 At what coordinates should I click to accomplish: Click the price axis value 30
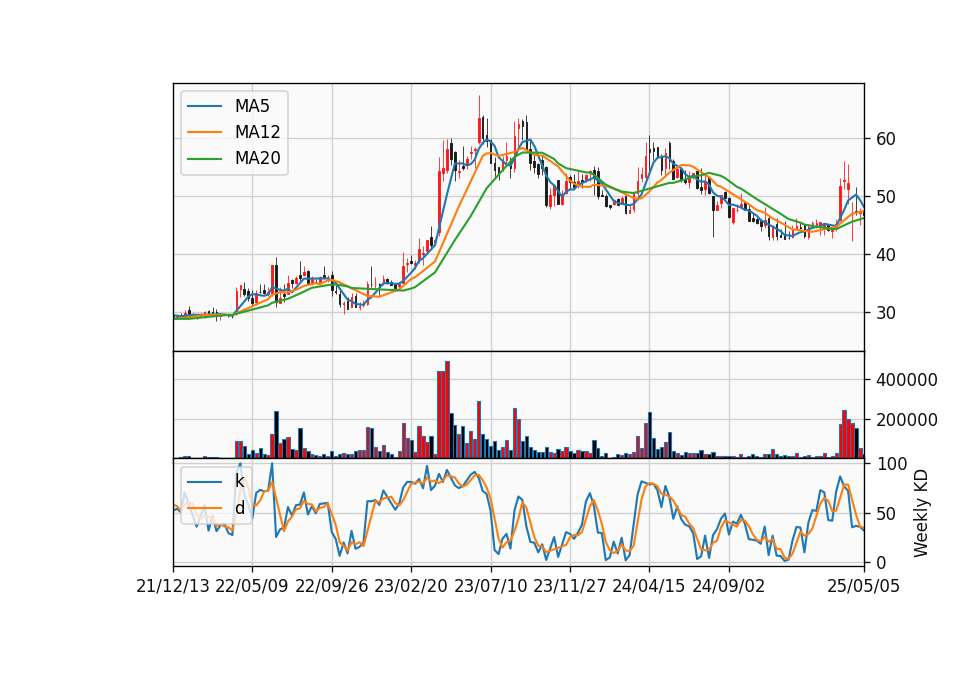tap(885, 313)
